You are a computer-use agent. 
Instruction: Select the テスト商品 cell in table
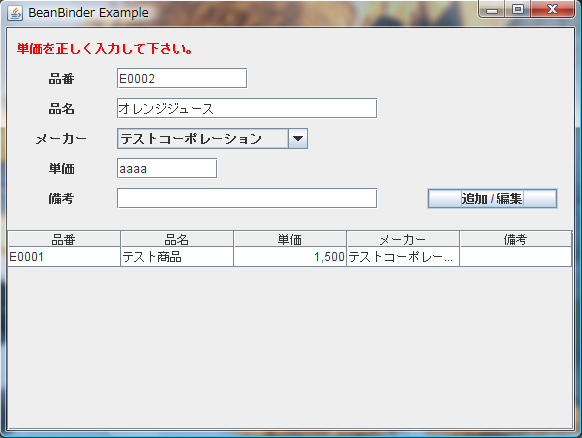177,257
